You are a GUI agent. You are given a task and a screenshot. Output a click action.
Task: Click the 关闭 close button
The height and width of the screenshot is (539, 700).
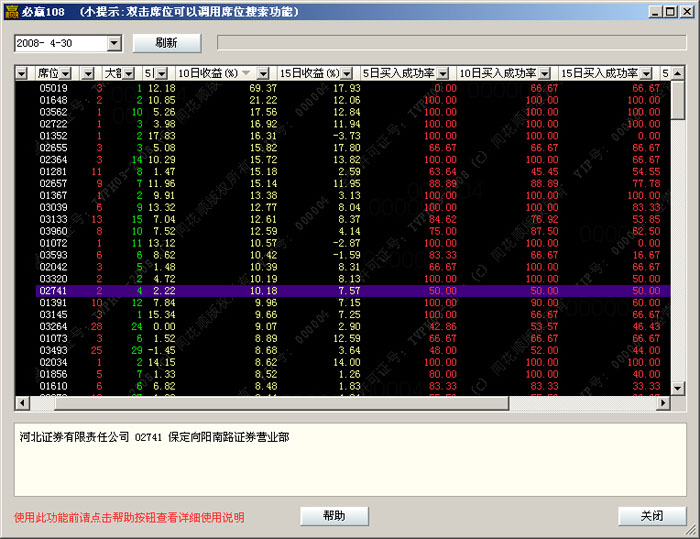(652, 516)
